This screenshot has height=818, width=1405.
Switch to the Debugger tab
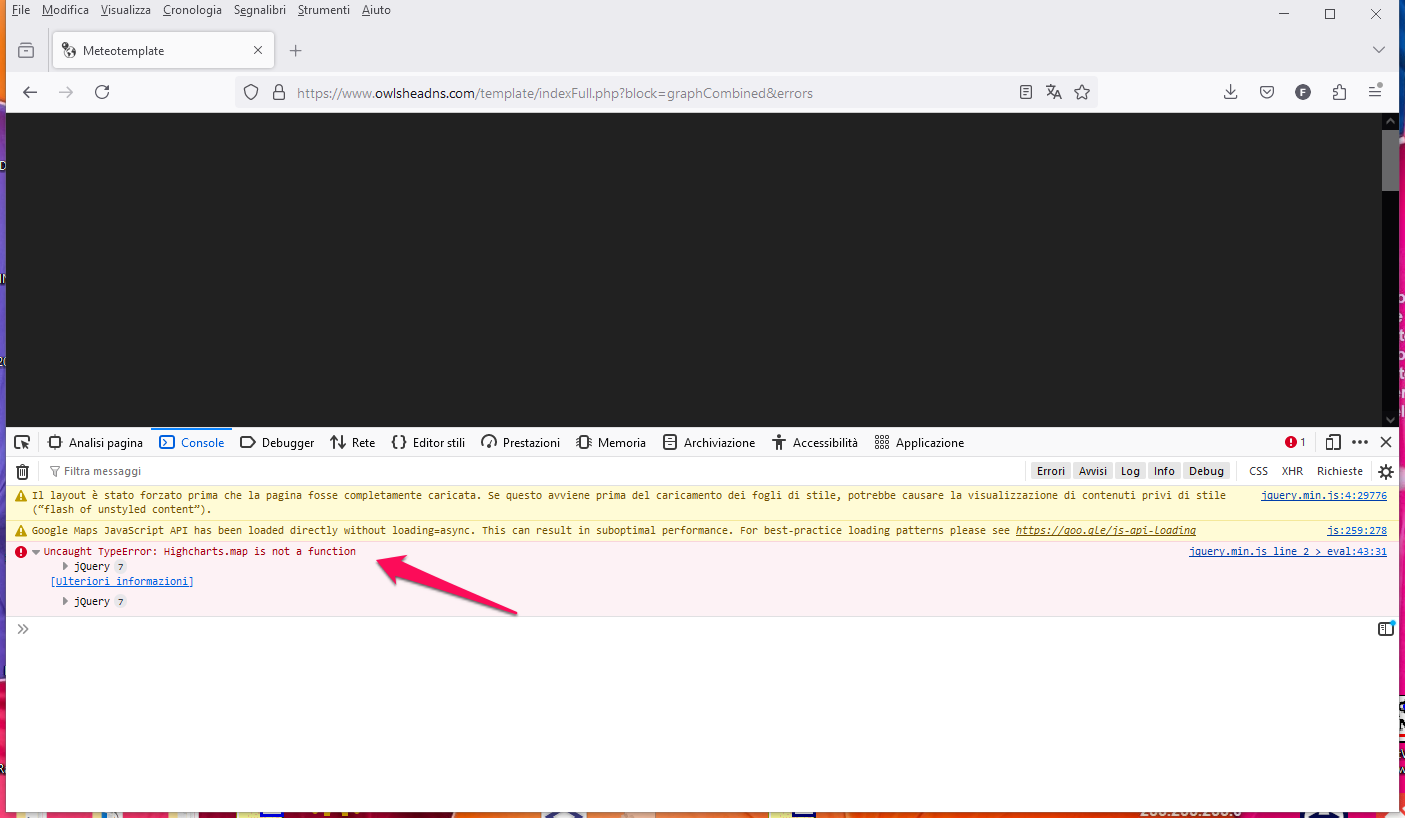(x=277, y=442)
